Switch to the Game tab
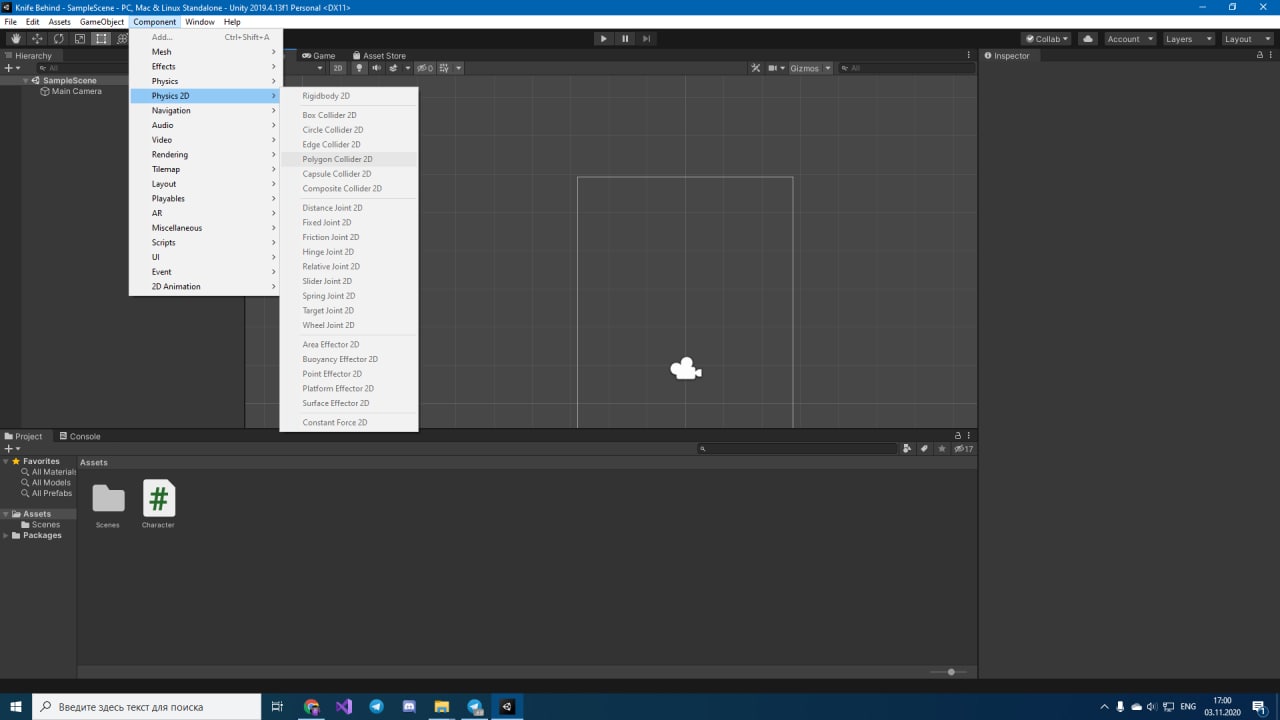1280x720 pixels. (319, 56)
